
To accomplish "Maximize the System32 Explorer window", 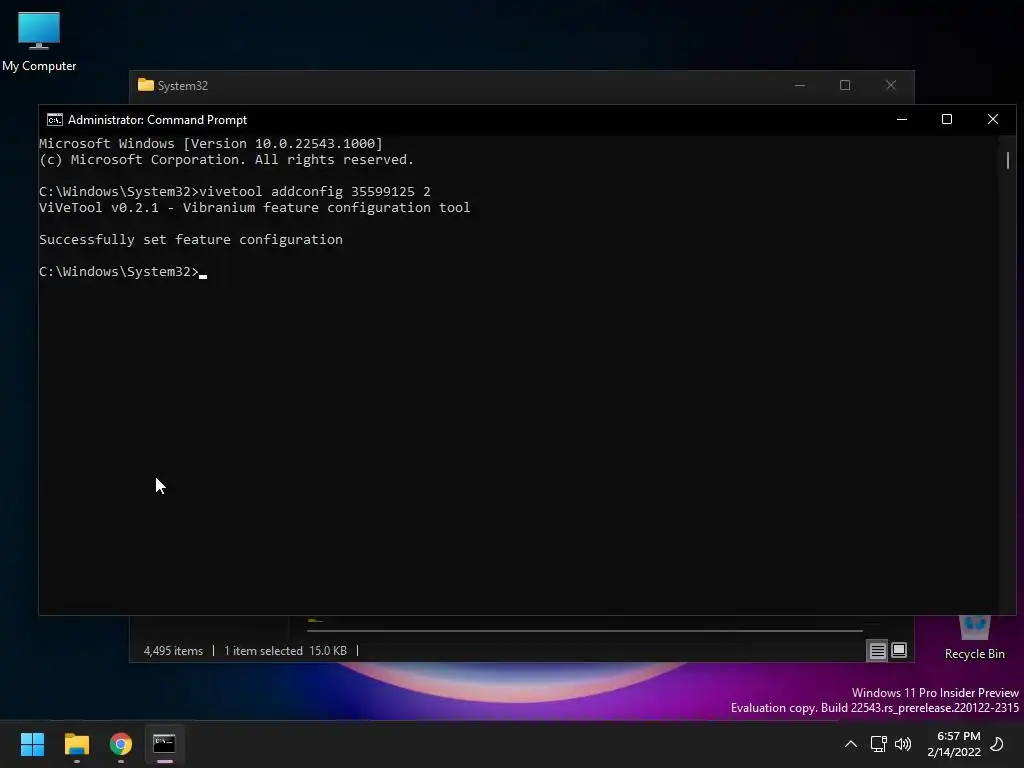I will point(845,86).
